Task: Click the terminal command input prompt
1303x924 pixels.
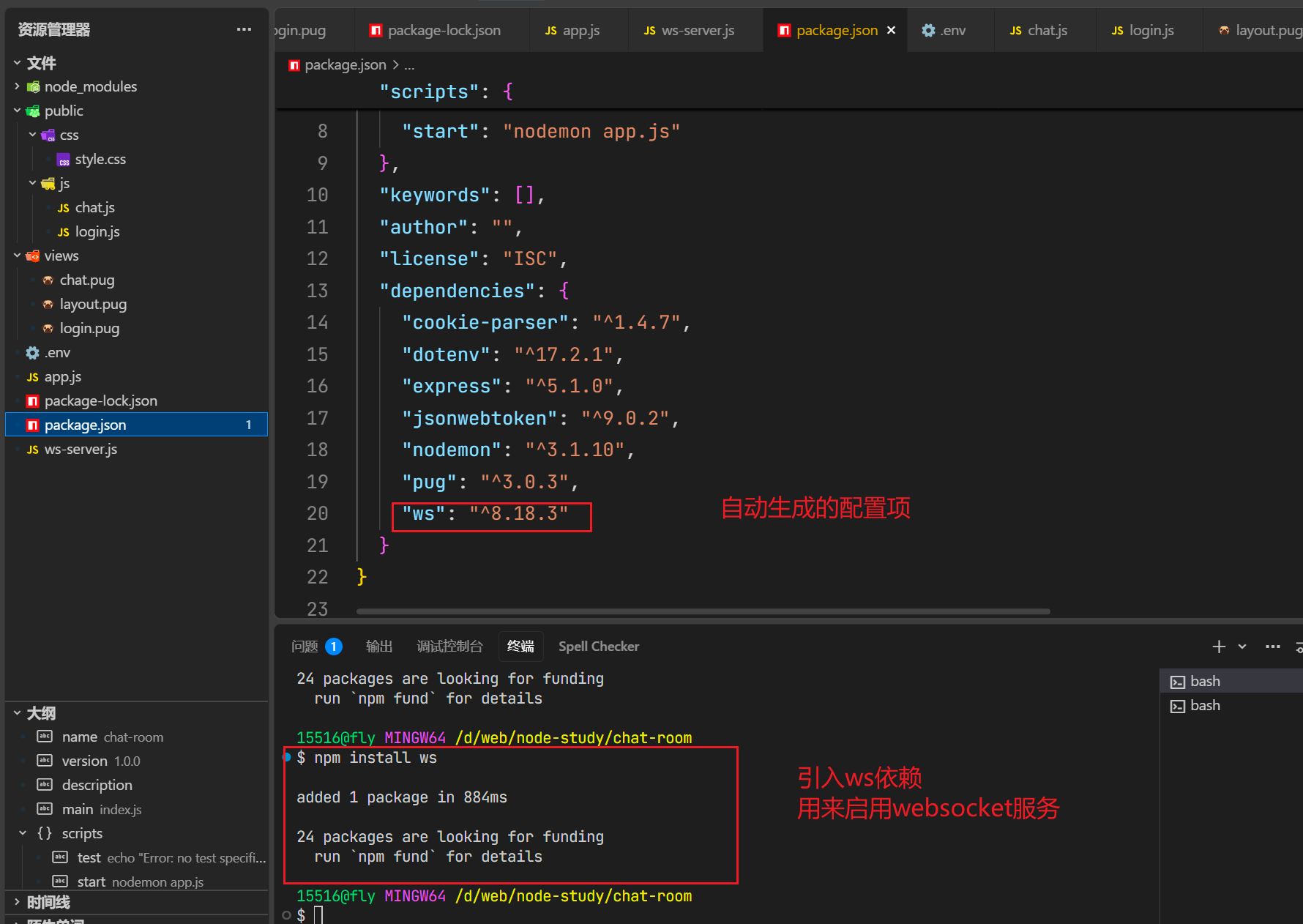Action: point(318,915)
